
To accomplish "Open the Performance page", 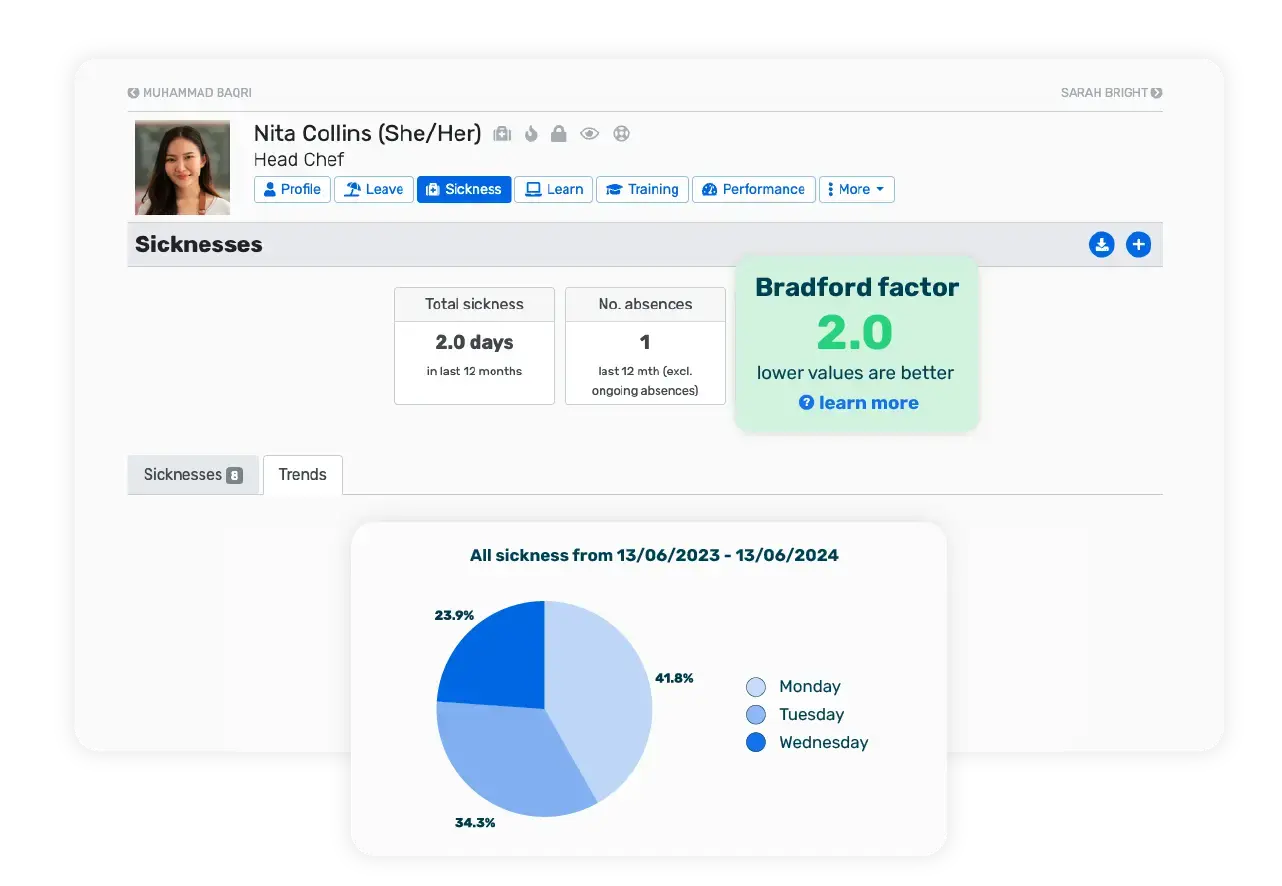I will click(753, 189).
